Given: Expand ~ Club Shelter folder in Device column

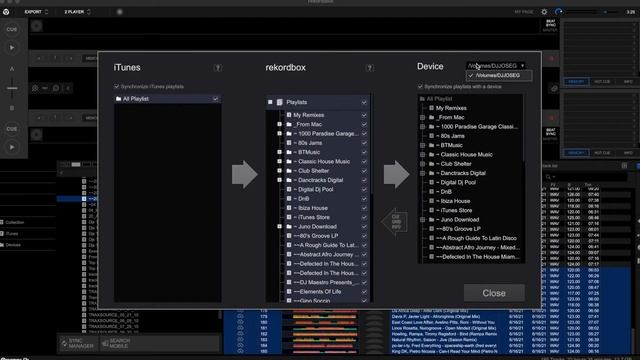Looking at the screenshot, I should (422, 164).
